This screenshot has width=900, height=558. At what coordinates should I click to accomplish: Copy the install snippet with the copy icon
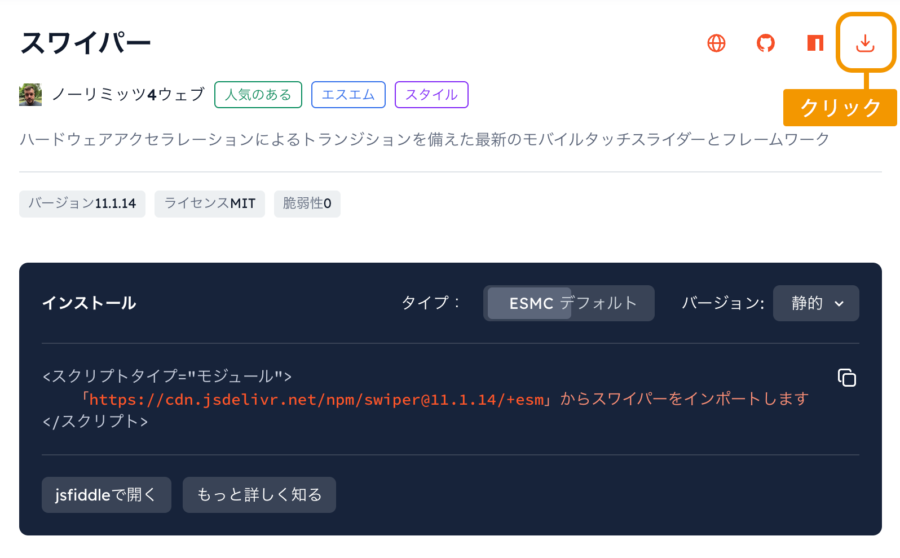[x=847, y=378]
